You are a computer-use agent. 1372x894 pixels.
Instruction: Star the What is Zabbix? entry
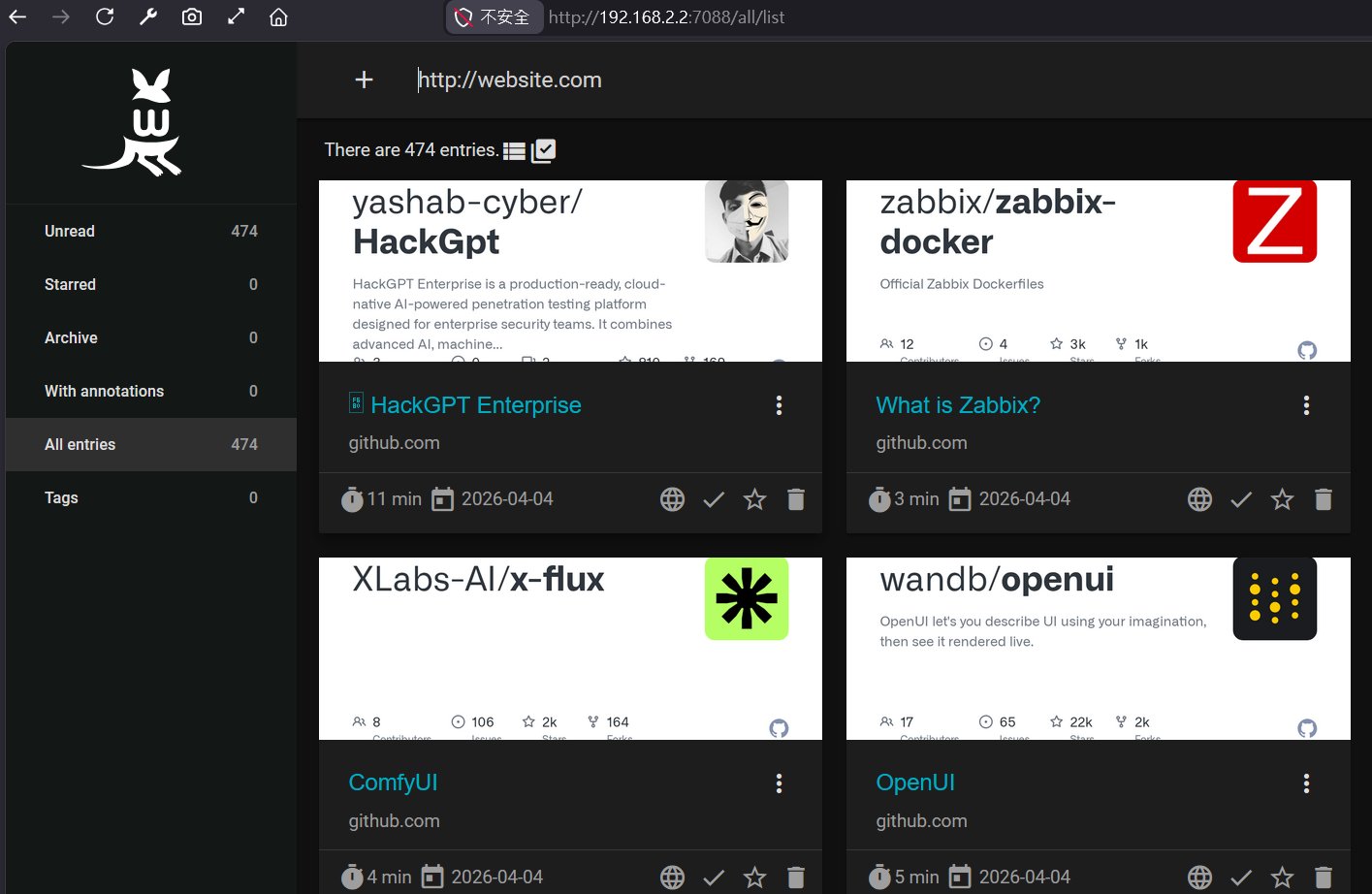click(1282, 499)
